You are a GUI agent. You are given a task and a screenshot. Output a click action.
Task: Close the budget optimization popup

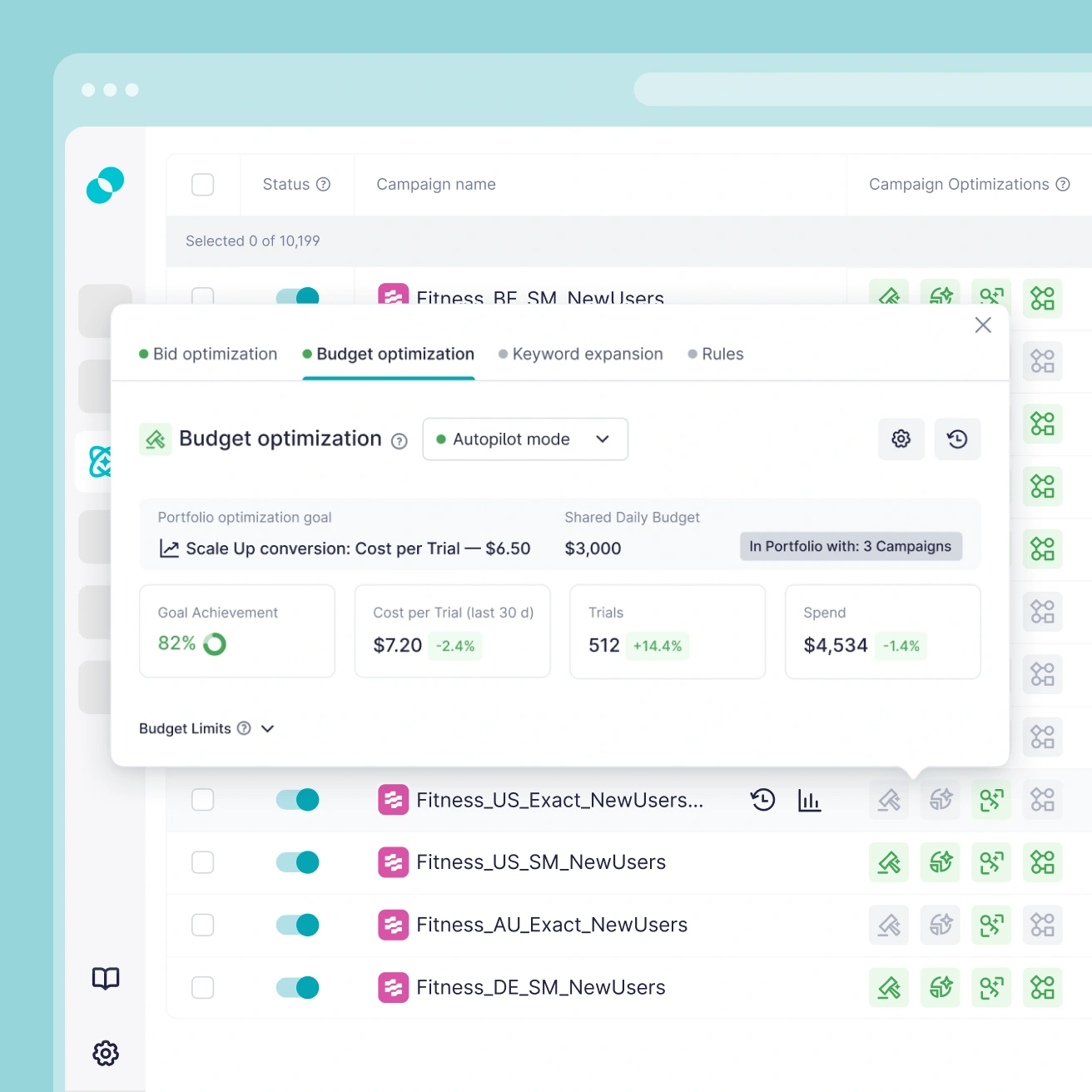click(x=983, y=325)
